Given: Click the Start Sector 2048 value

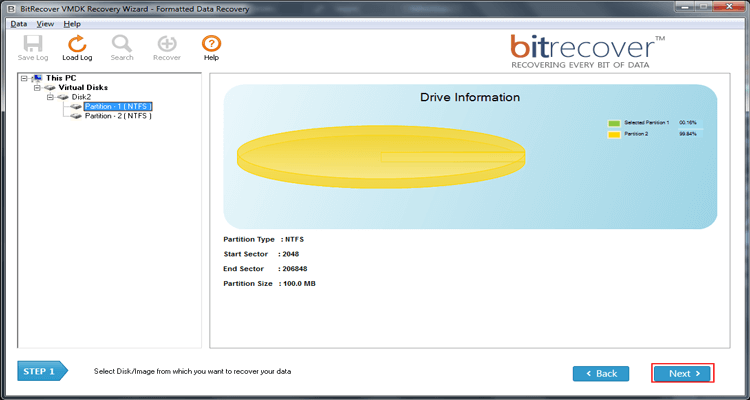Looking at the screenshot, I should click(x=291, y=254).
